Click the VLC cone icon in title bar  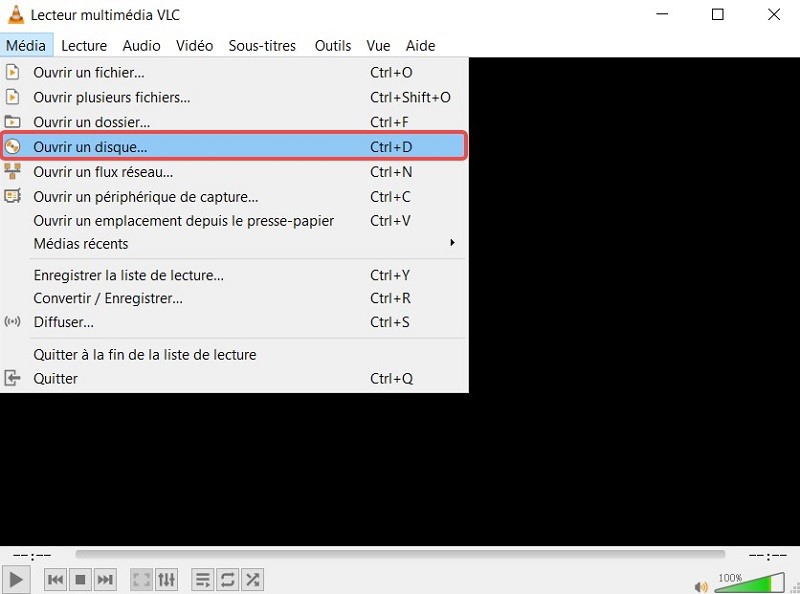point(16,14)
